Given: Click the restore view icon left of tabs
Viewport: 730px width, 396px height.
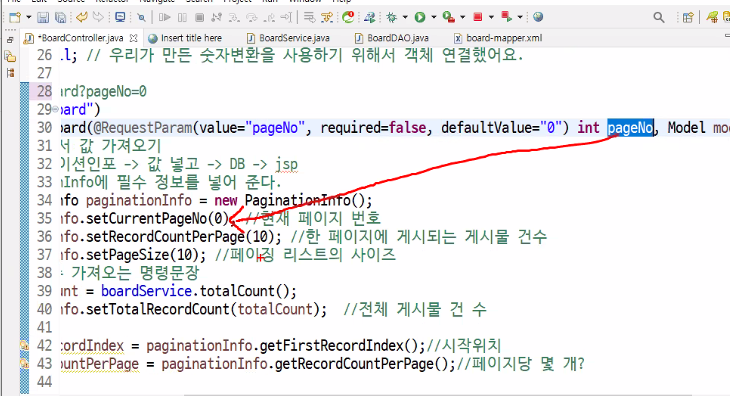Looking at the screenshot, I should [10, 40].
